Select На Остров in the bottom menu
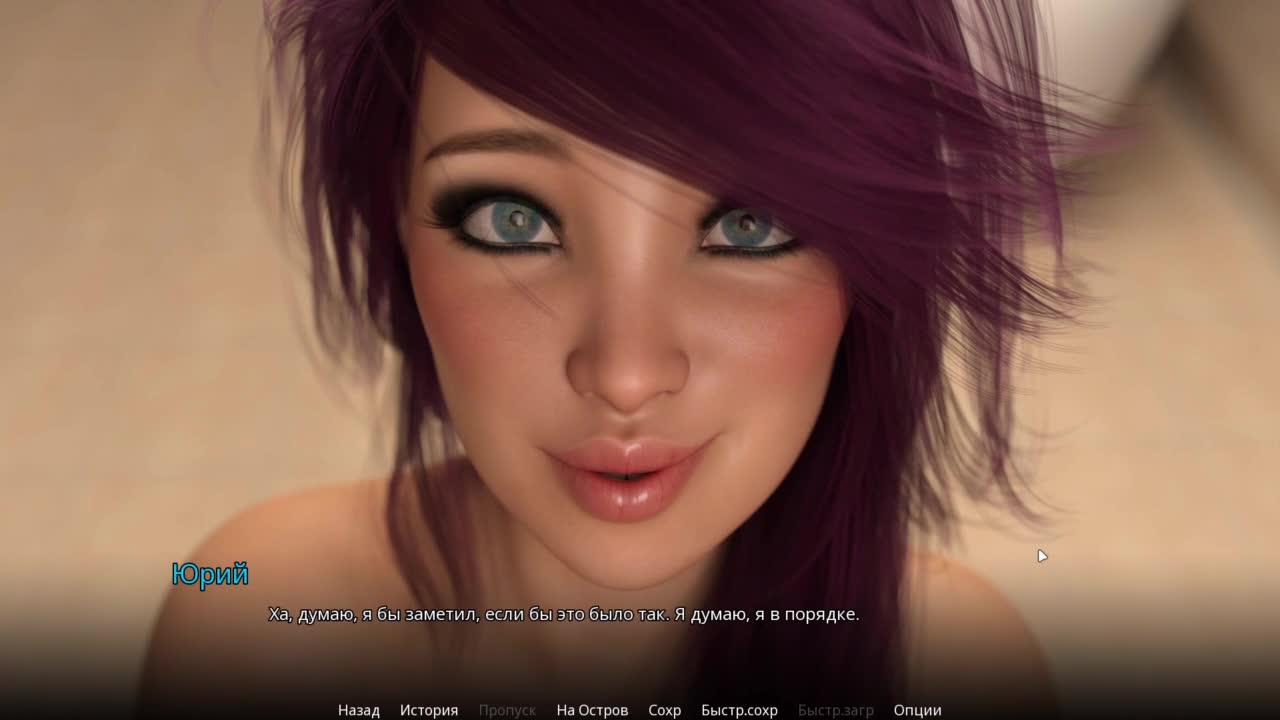The width and height of the screenshot is (1280, 720). 592,710
